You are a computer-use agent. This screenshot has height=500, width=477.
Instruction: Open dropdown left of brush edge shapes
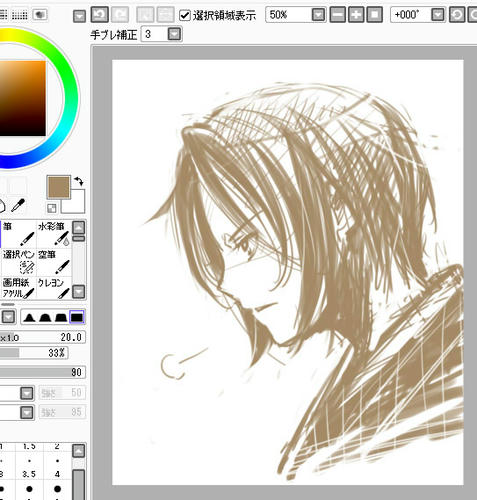click(9, 317)
